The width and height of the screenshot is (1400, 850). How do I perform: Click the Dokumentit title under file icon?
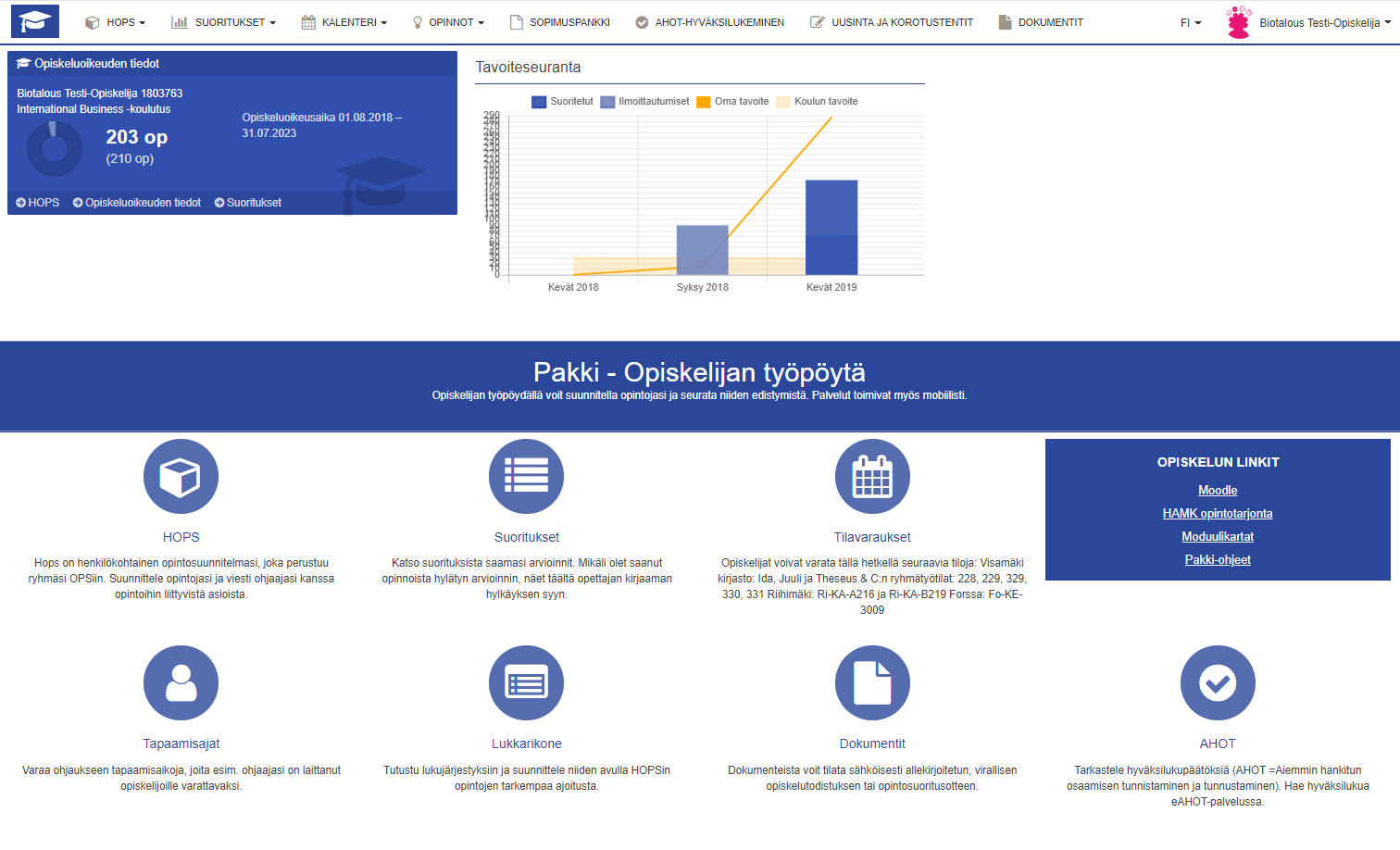(872, 744)
